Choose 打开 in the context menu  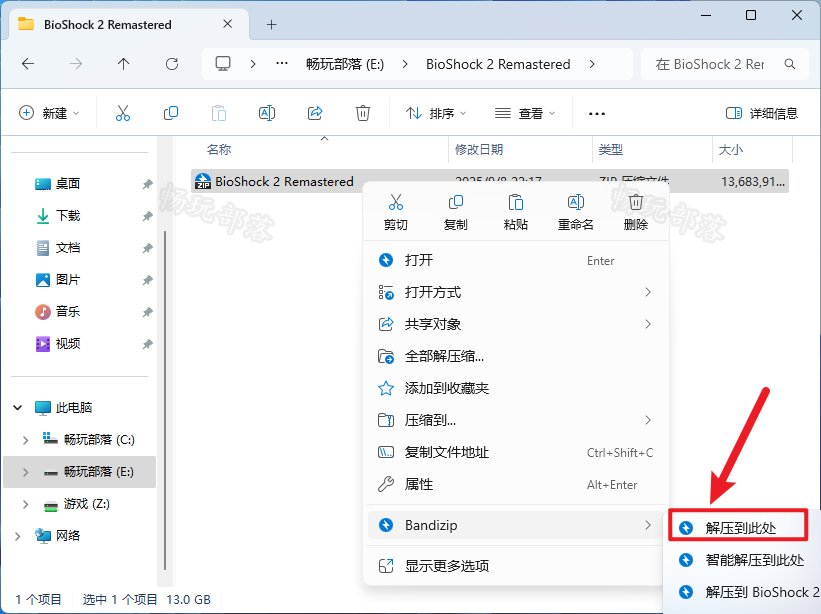(516, 260)
